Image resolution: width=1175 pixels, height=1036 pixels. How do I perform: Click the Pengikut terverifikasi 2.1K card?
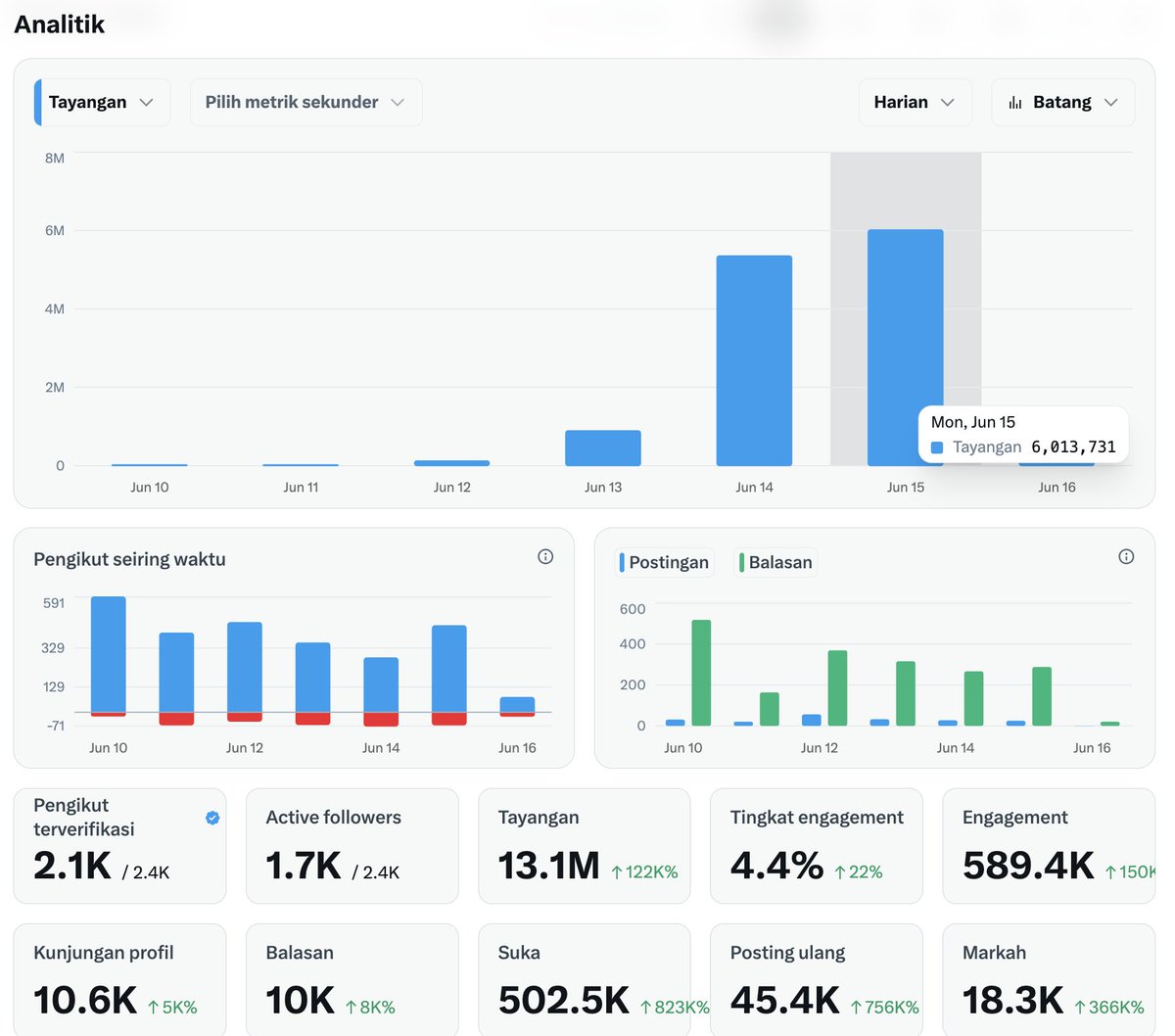pos(119,846)
